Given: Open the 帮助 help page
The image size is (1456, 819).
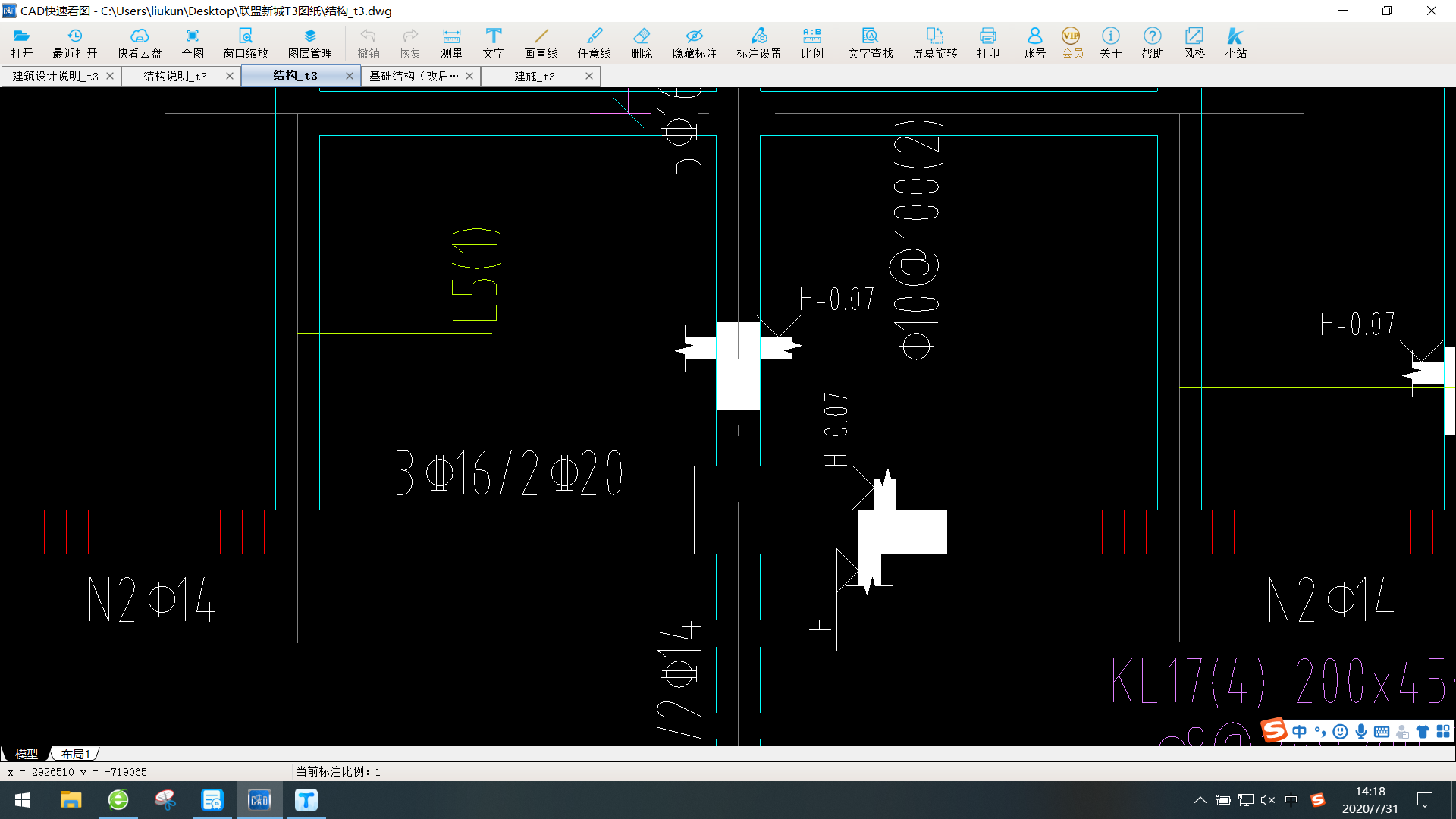Looking at the screenshot, I should pyautogui.click(x=1153, y=43).
